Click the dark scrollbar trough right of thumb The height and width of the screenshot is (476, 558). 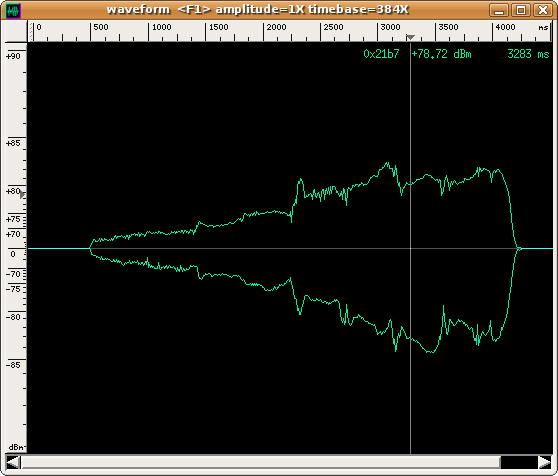pos(519,462)
